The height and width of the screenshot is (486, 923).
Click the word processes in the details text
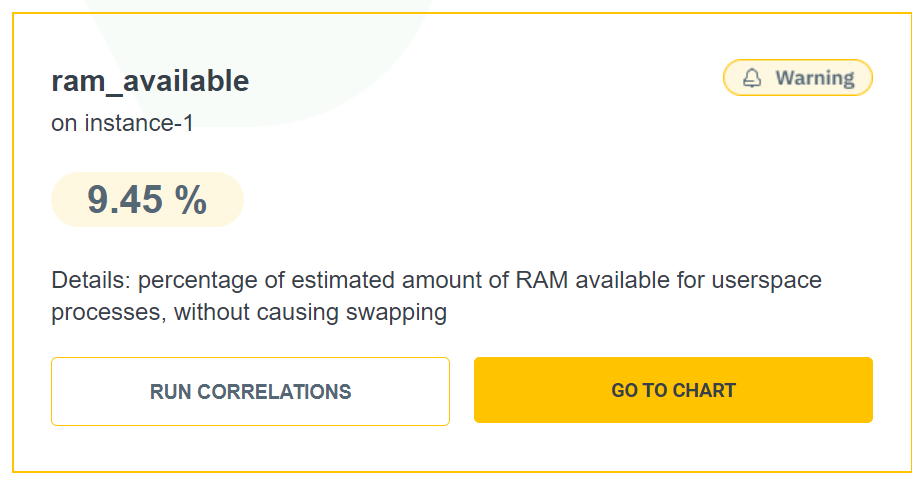pos(108,313)
